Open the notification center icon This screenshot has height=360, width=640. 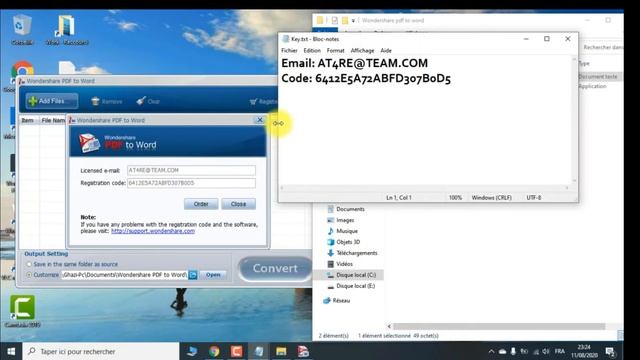point(611,351)
